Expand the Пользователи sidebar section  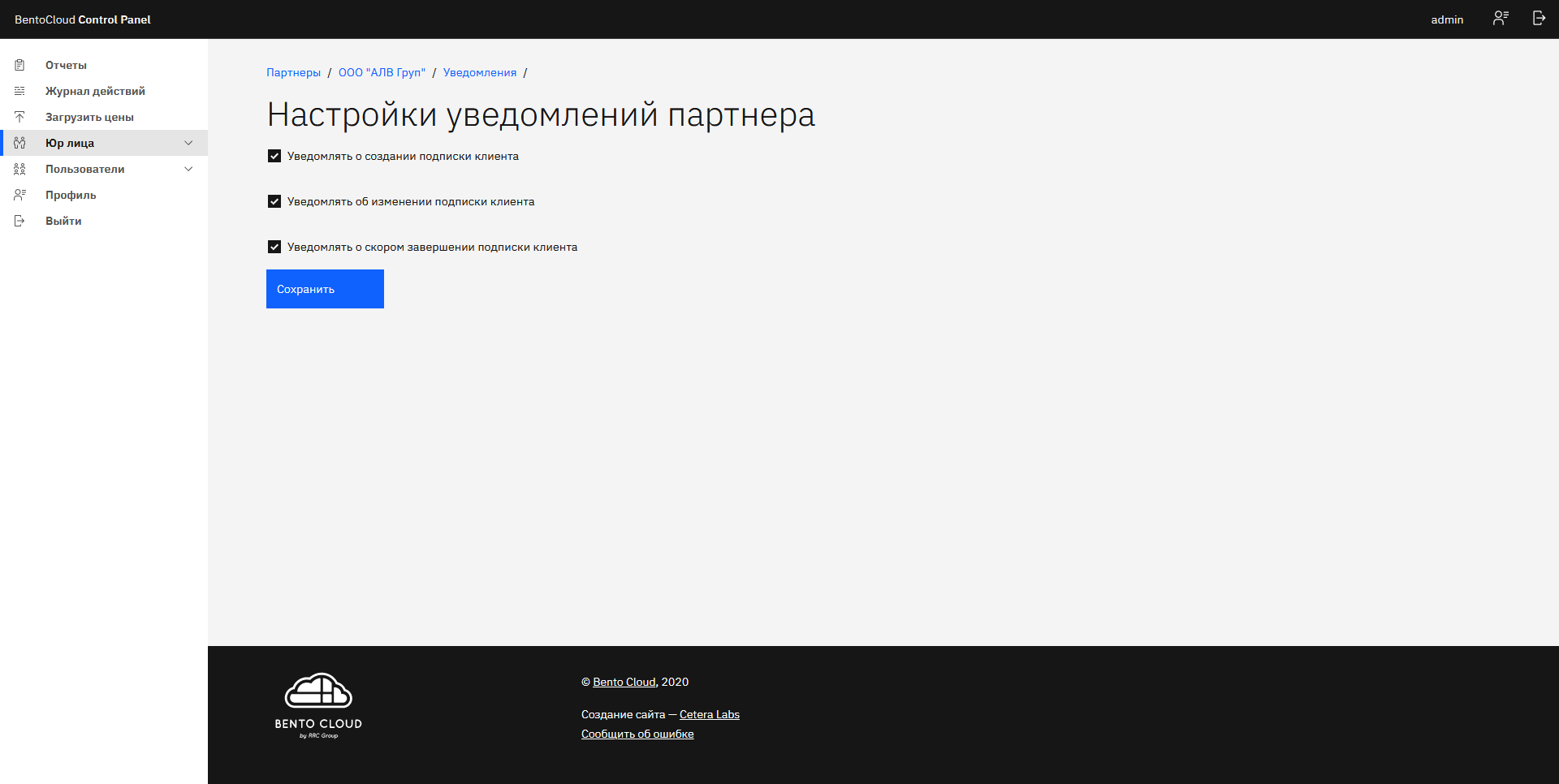click(x=188, y=169)
